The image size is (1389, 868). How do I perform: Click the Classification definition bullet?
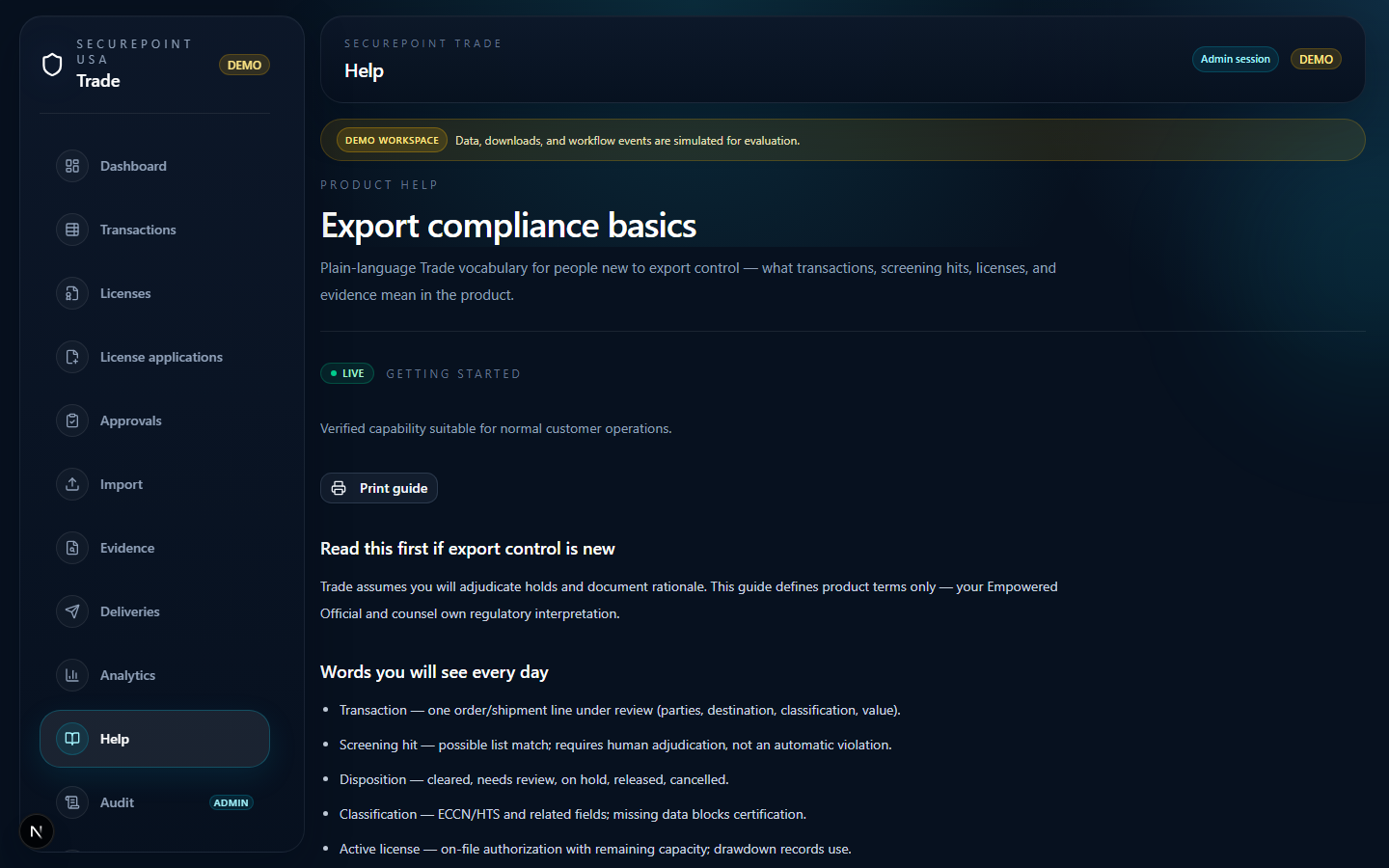pos(572,814)
